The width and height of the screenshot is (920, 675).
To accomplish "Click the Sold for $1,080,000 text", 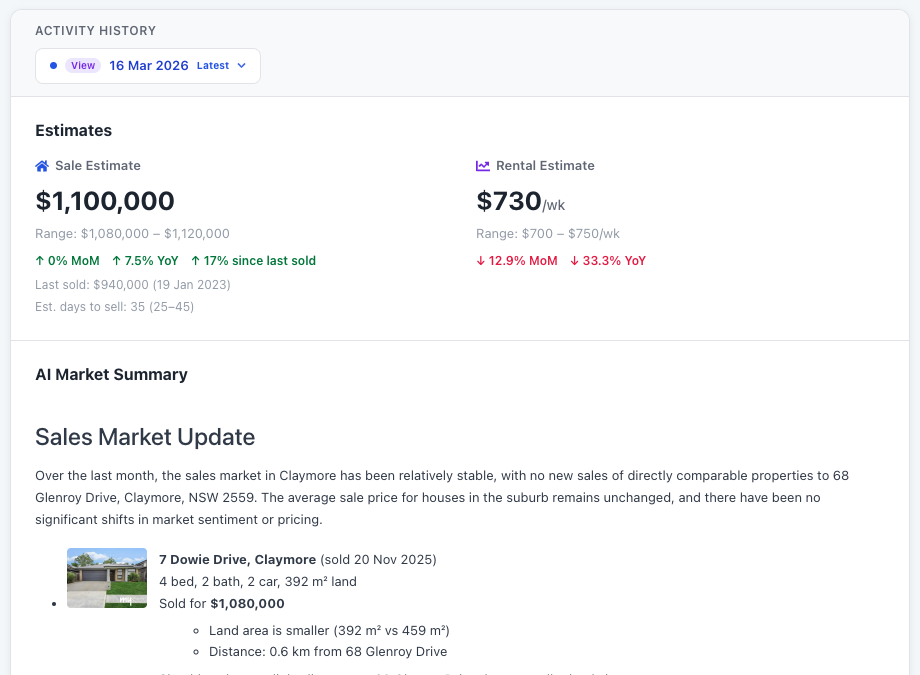I will pos(222,604).
